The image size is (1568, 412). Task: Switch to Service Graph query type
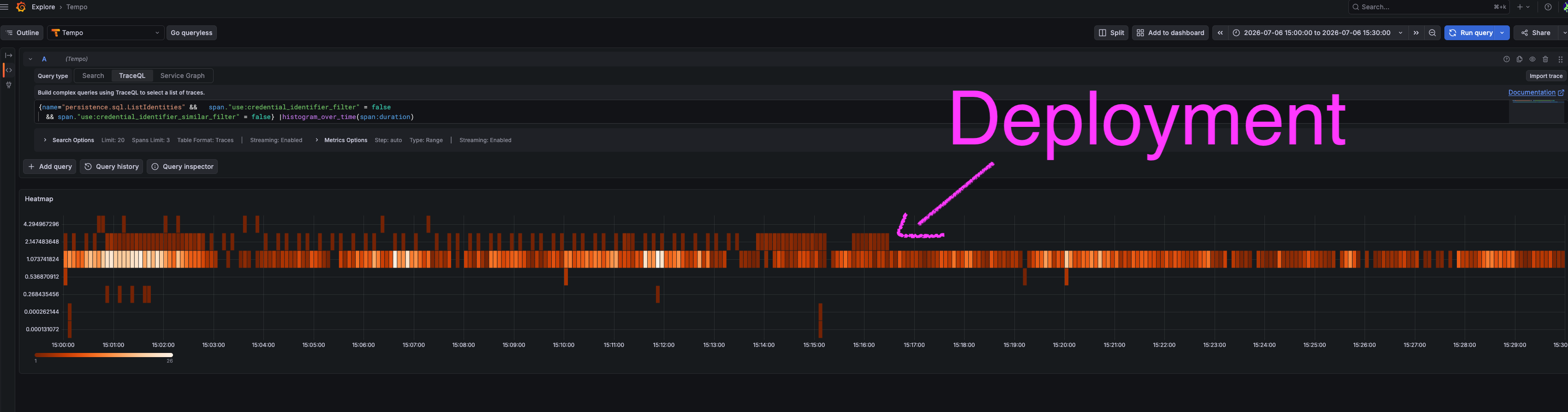183,76
